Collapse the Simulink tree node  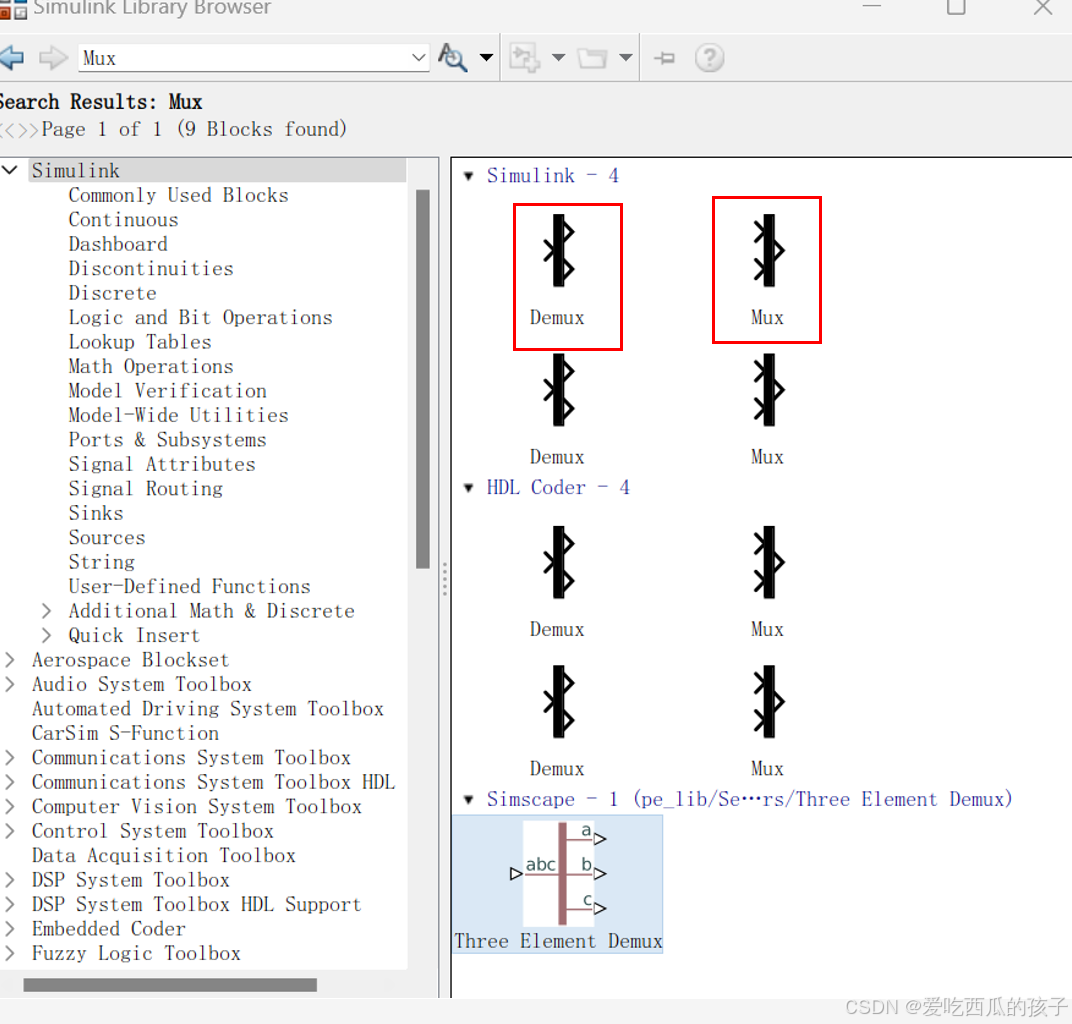click(10, 170)
